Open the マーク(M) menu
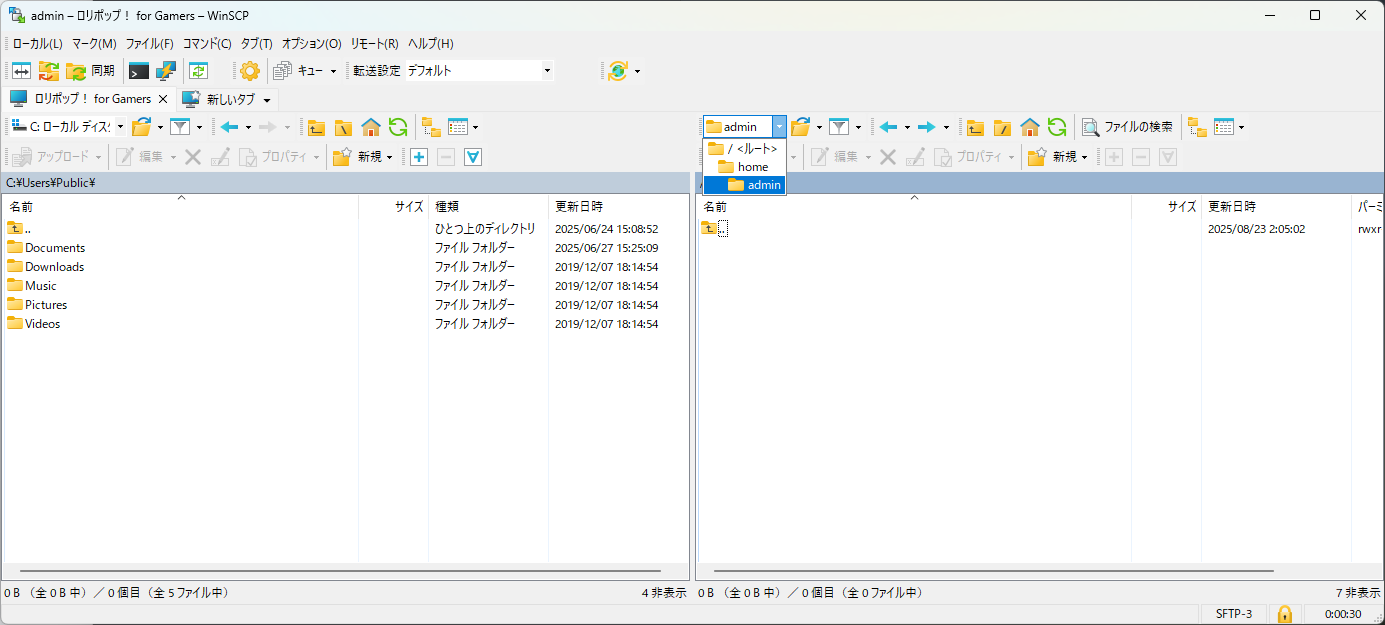 click(94, 44)
